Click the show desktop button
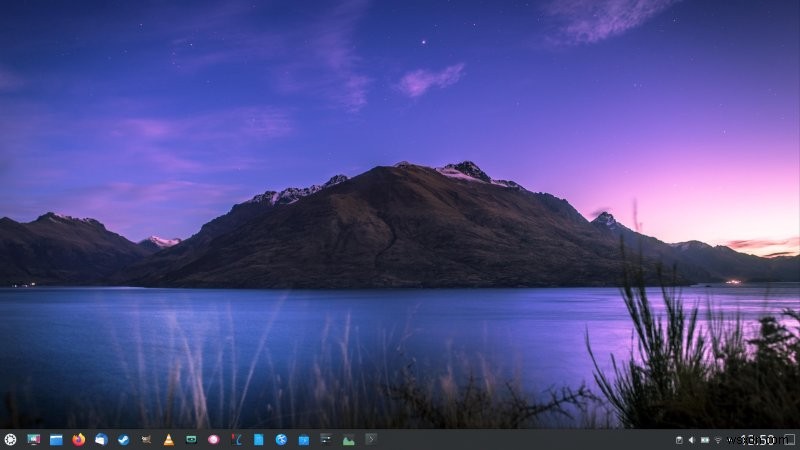Screen dimensions: 800x450 pos(790,440)
